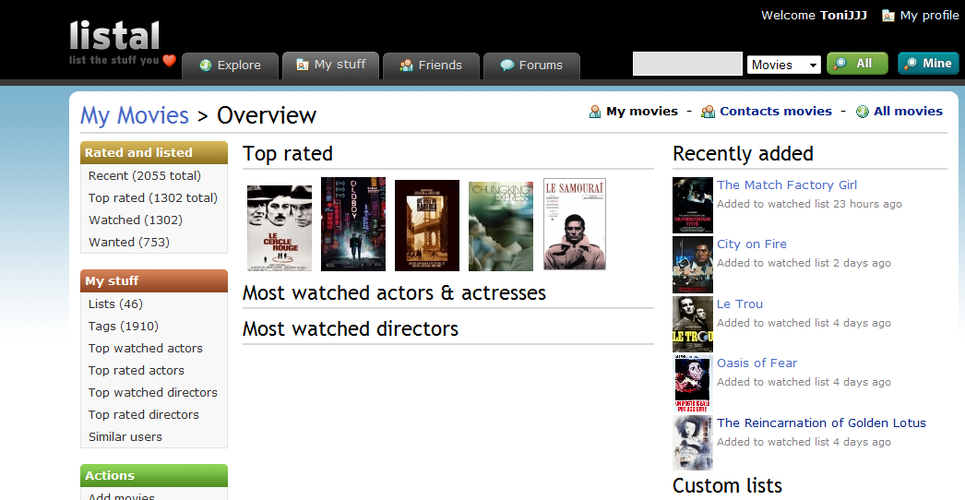This screenshot has width=965, height=500.
Task: Click My Movies breadcrumb link
Action: pos(135,115)
